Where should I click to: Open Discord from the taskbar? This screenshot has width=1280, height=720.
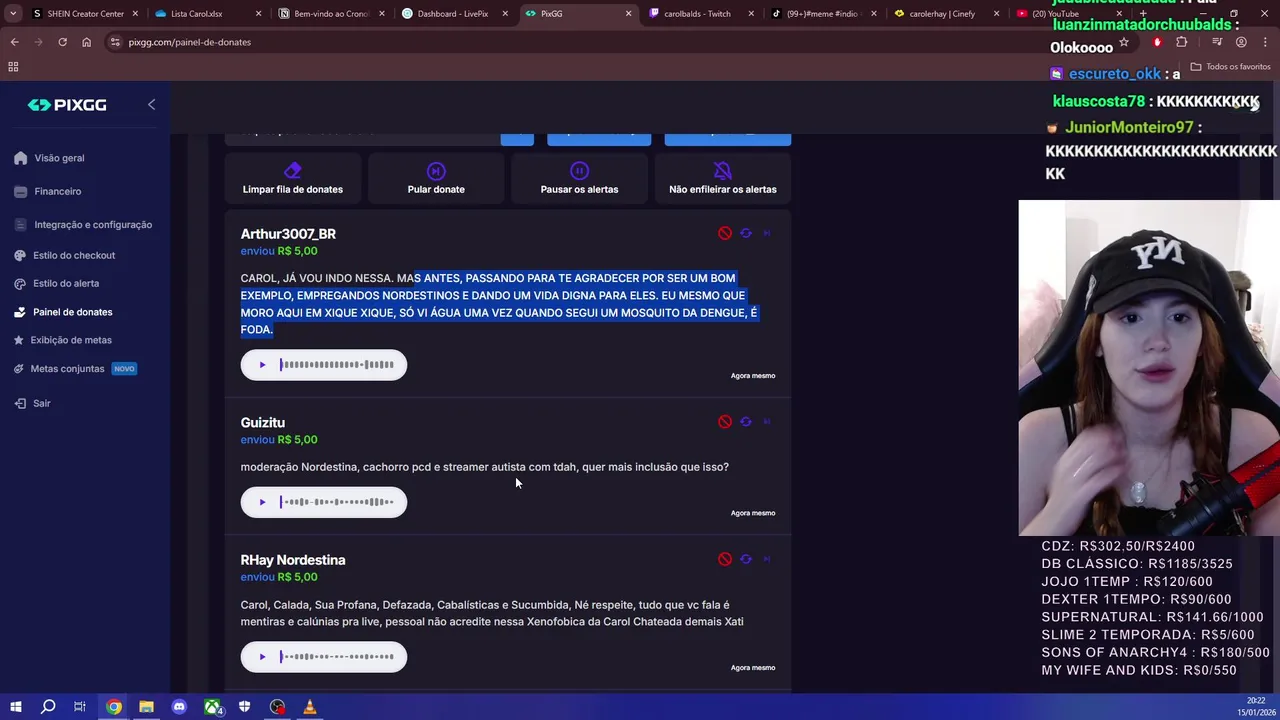[179, 707]
